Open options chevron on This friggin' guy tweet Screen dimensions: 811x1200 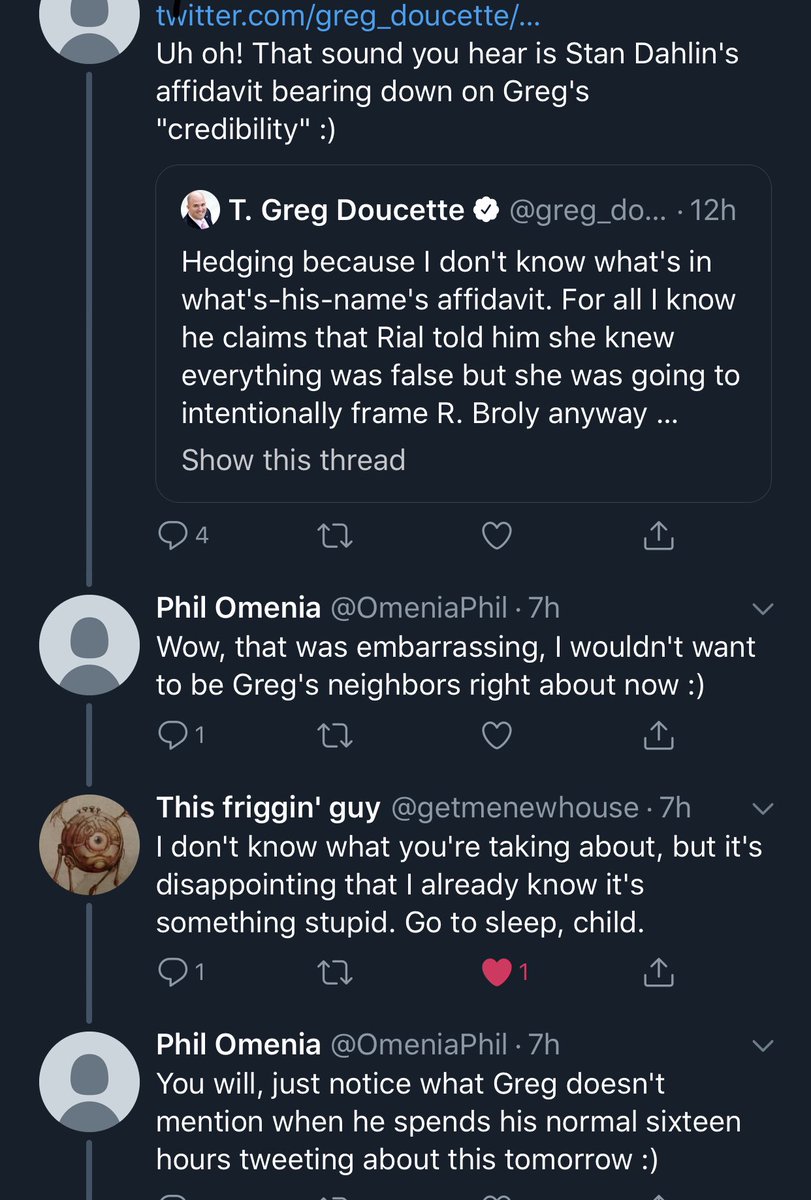click(762, 807)
